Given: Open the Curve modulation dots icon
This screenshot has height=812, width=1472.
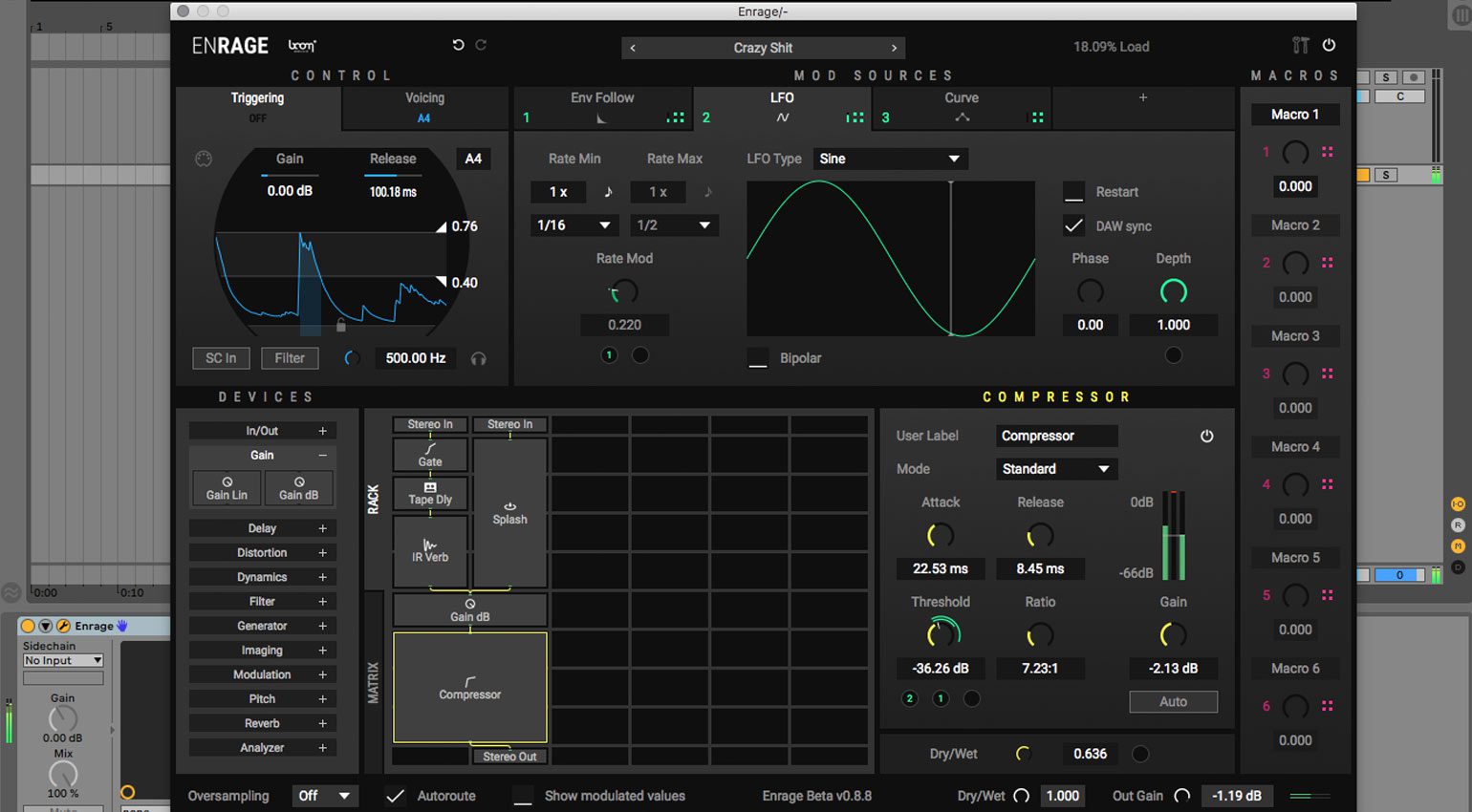Looking at the screenshot, I should [x=1036, y=118].
